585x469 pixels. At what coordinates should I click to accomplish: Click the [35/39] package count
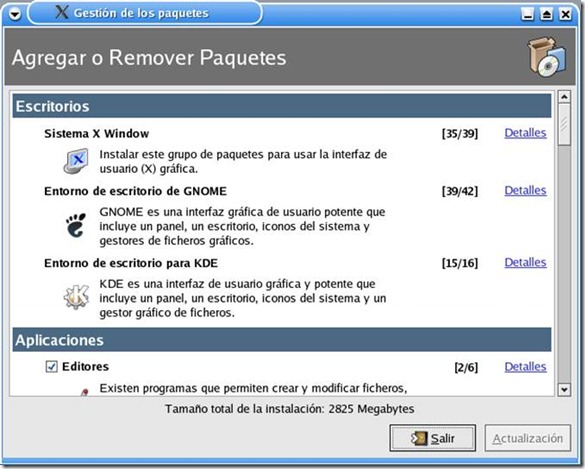pos(460,133)
